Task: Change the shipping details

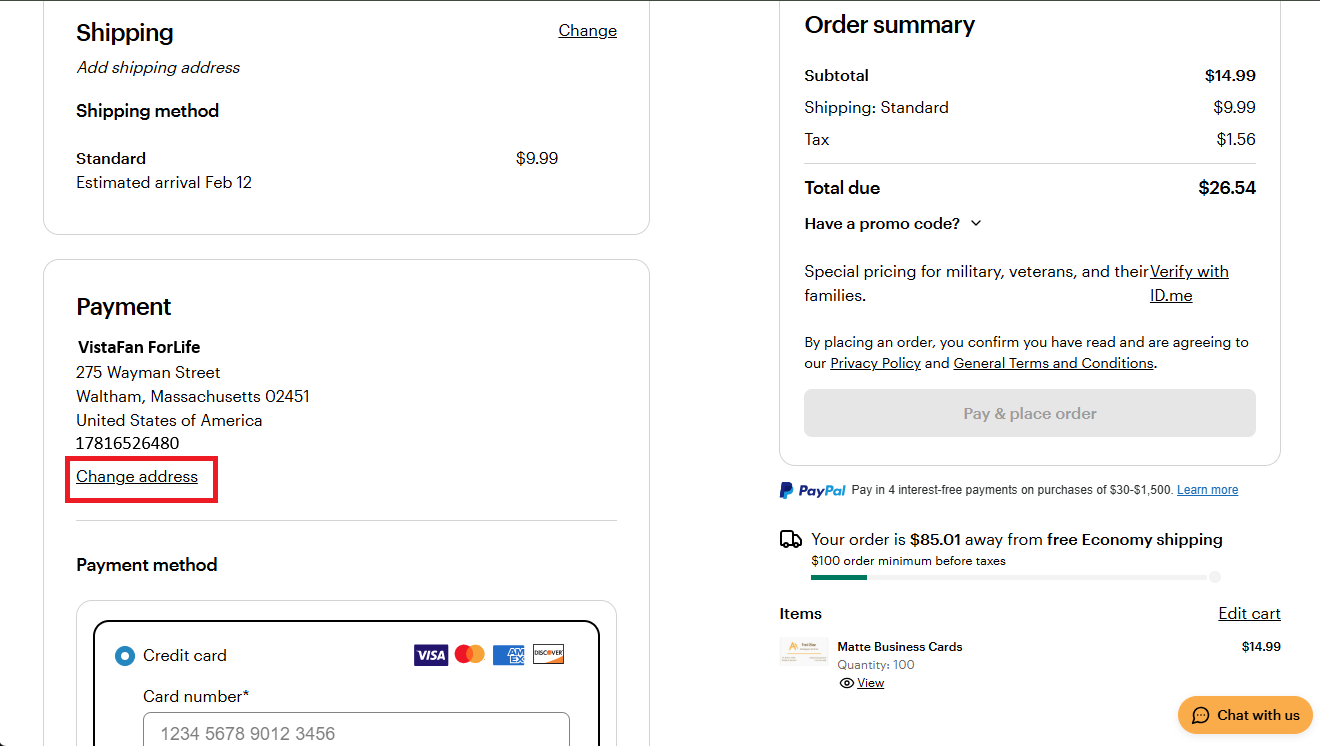Action: (x=587, y=31)
